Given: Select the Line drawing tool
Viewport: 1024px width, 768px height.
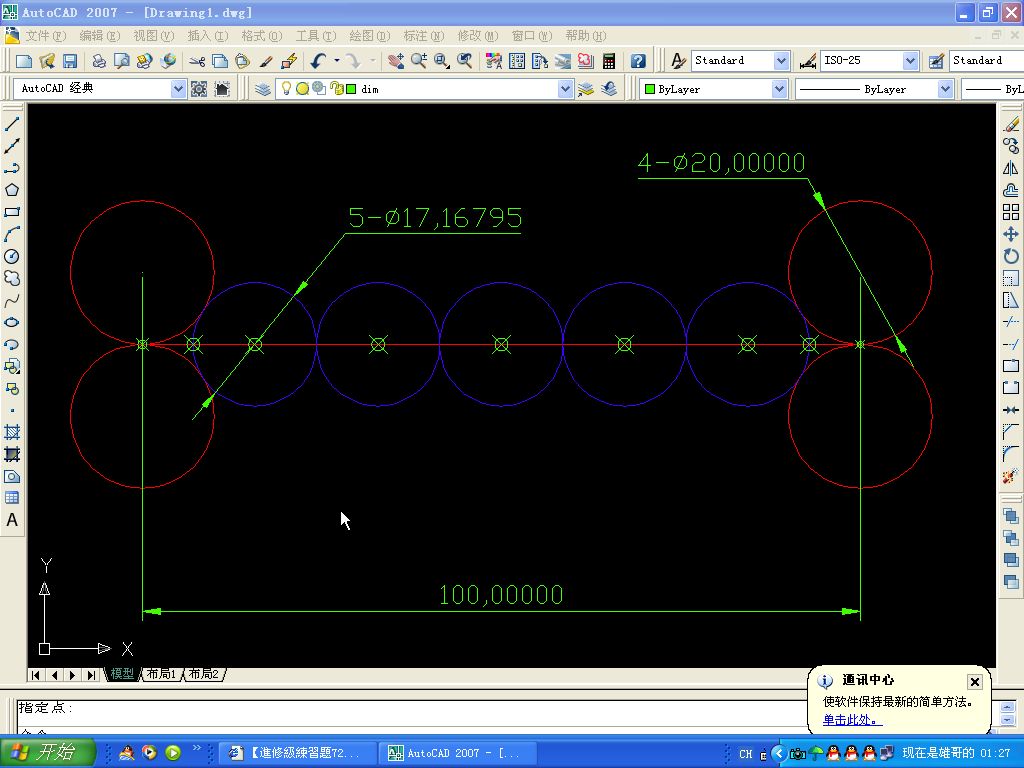Looking at the screenshot, I should point(12,124).
